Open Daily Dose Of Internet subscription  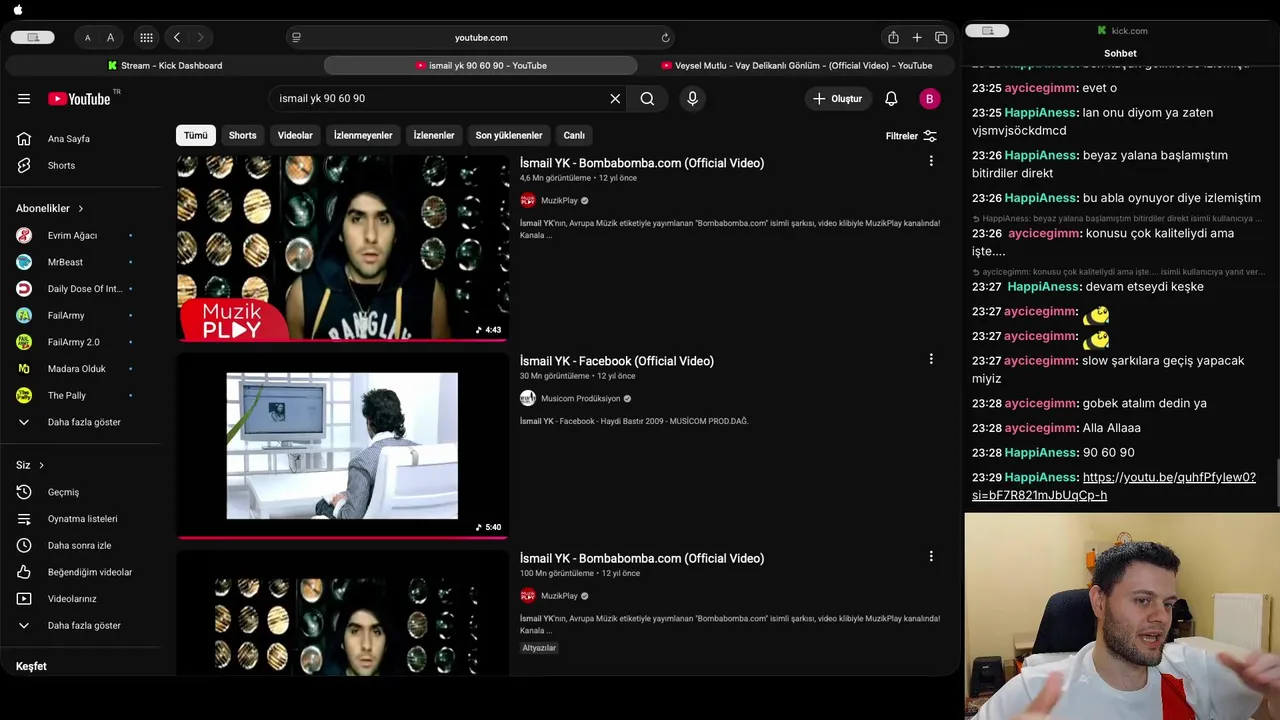coord(83,289)
